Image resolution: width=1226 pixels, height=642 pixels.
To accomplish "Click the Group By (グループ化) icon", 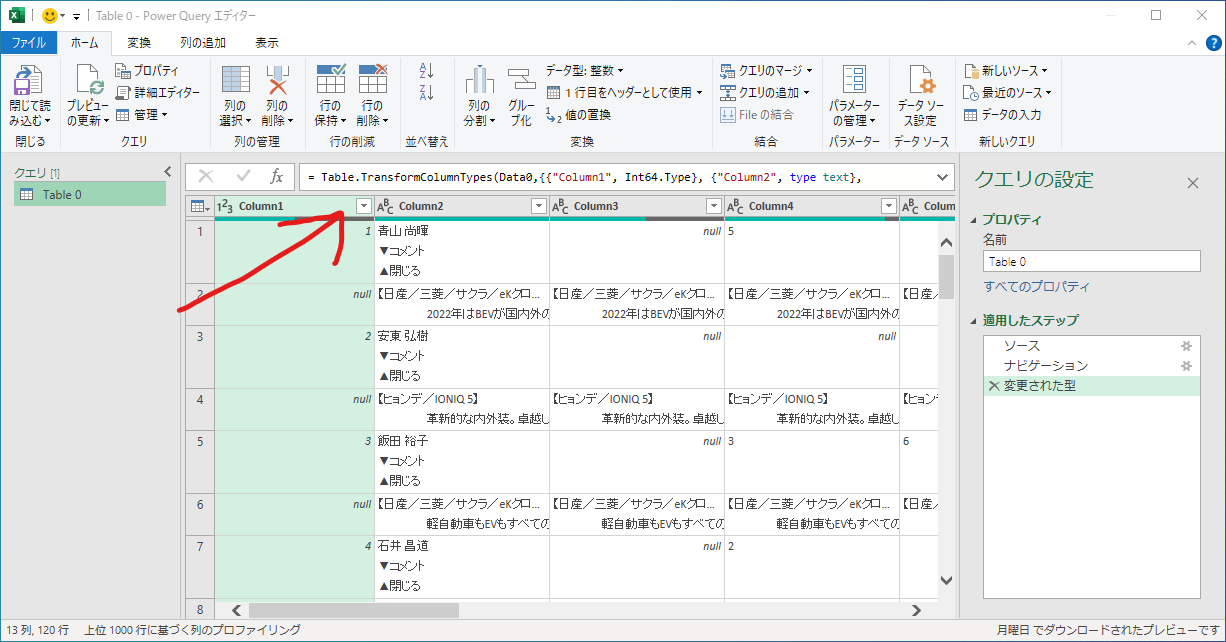I will (x=521, y=82).
